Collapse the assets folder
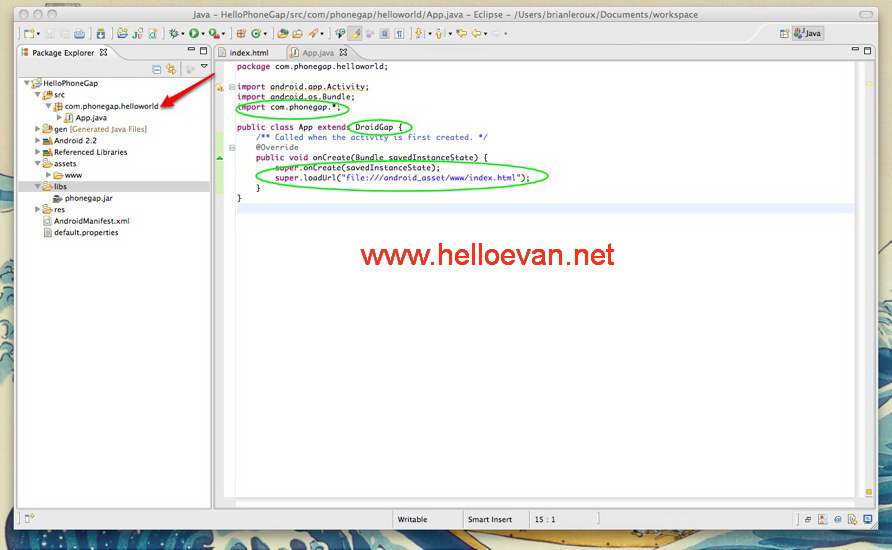This screenshot has width=892, height=550. point(38,163)
